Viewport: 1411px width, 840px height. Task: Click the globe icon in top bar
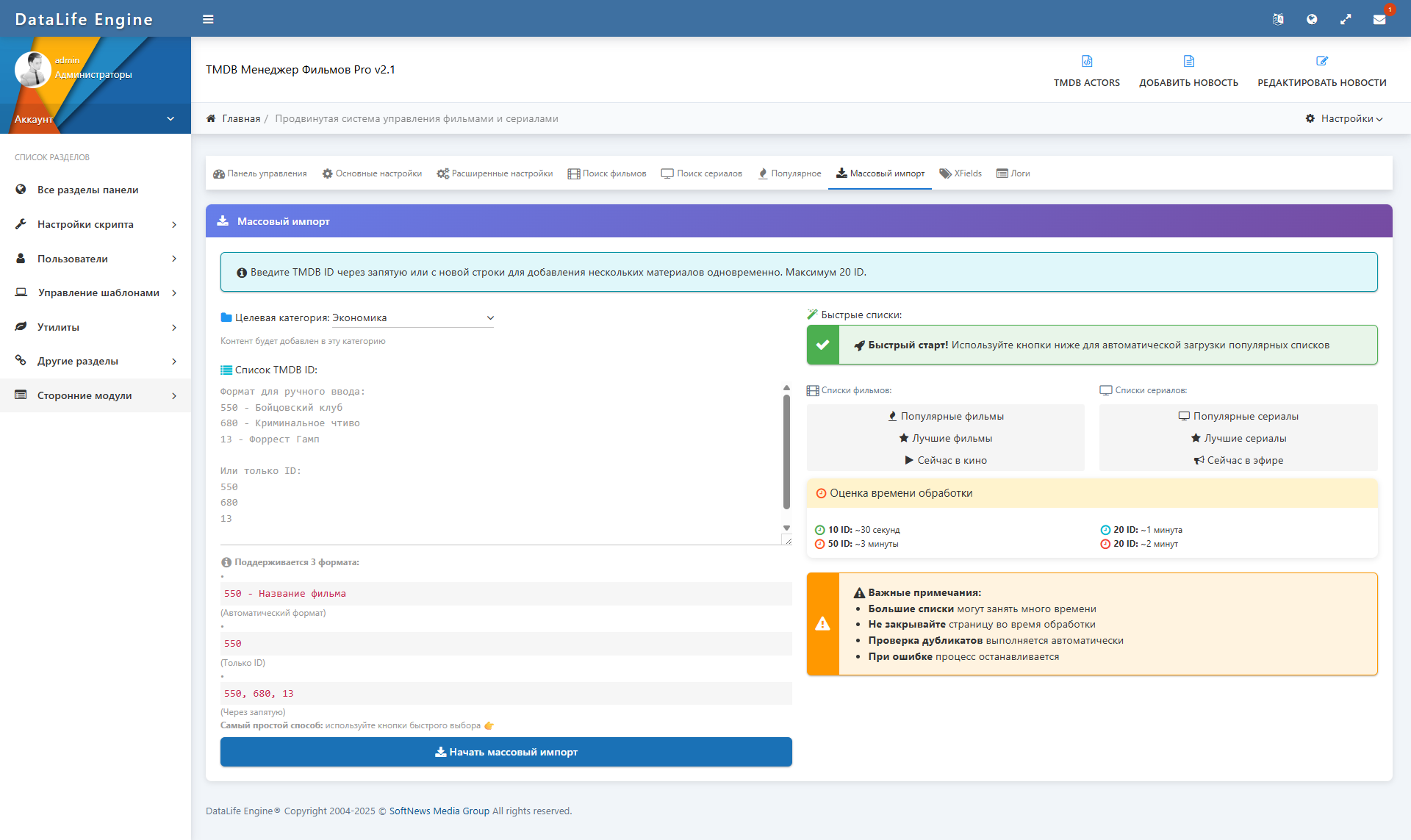point(1312,20)
